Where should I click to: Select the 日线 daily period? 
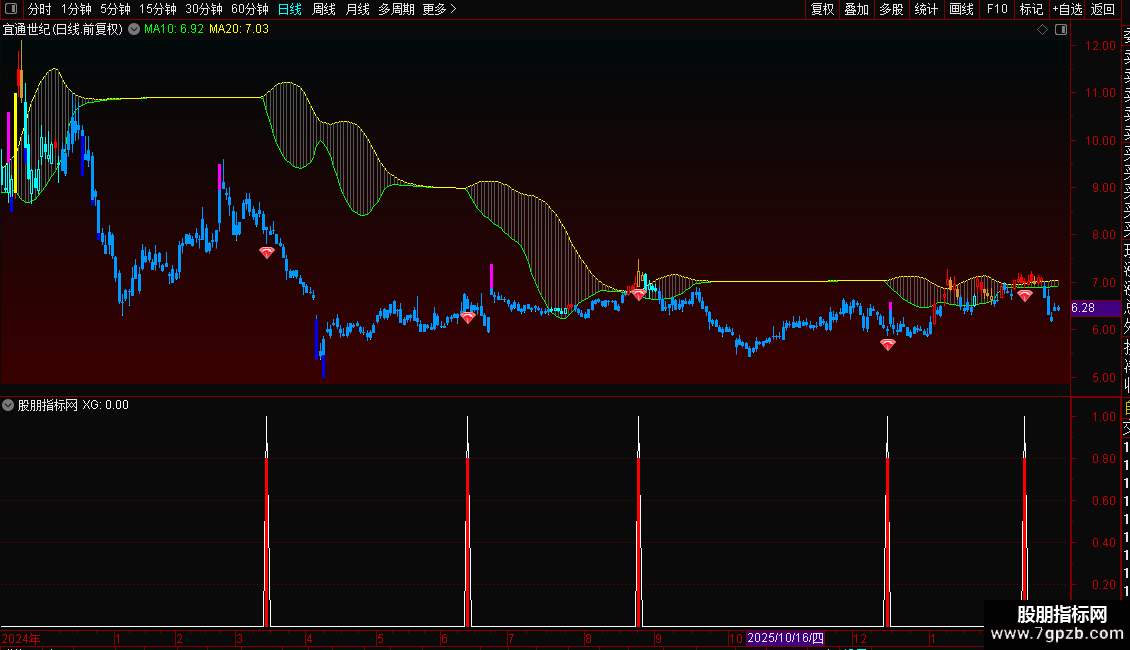[x=290, y=9]
